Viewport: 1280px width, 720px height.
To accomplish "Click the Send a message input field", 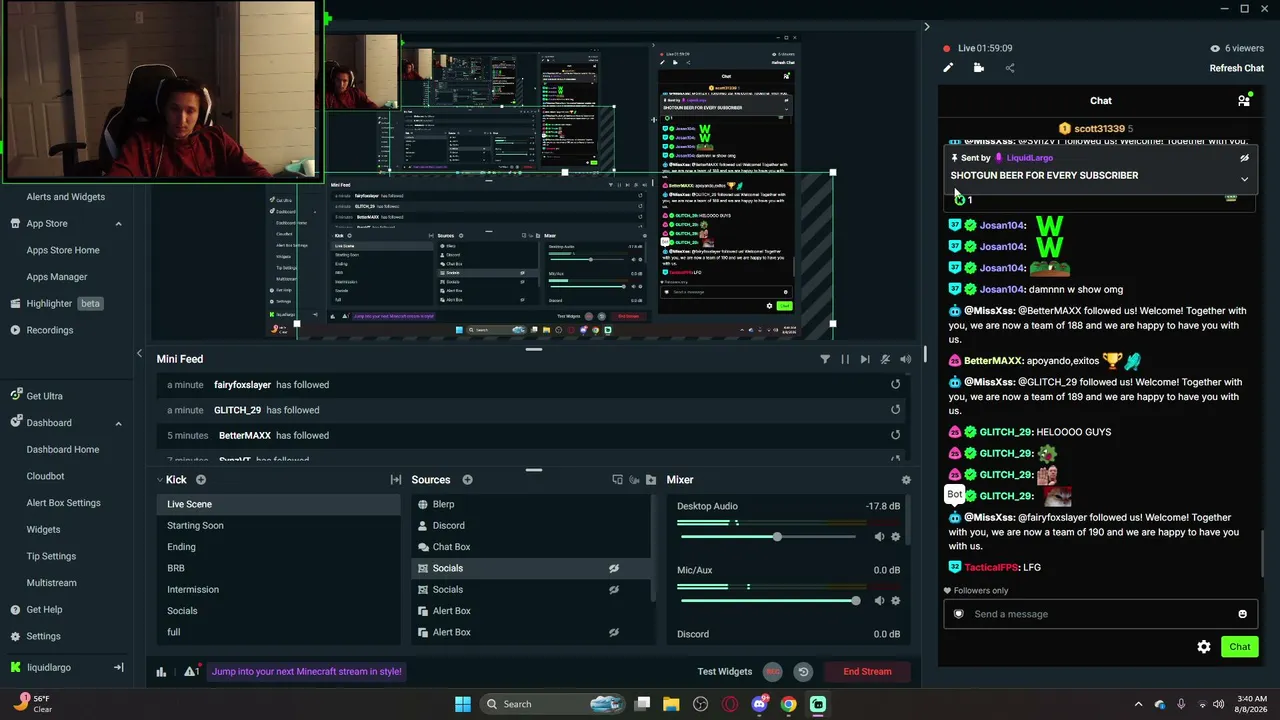I will (x=1100, y=614).
